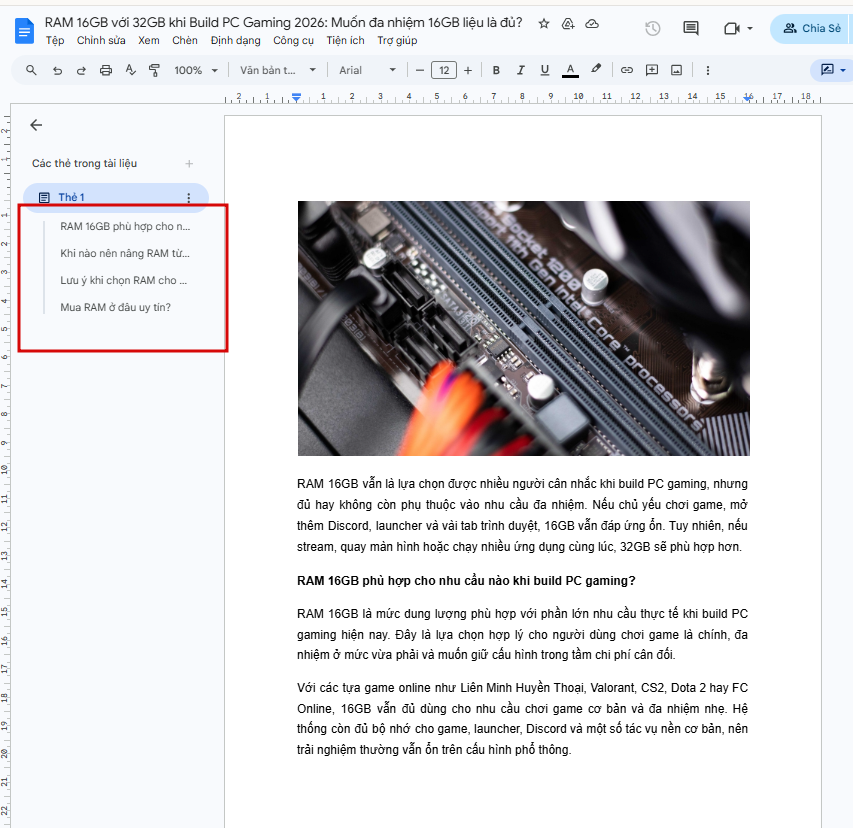Open version history clock icon

click(x=652, y=28)
